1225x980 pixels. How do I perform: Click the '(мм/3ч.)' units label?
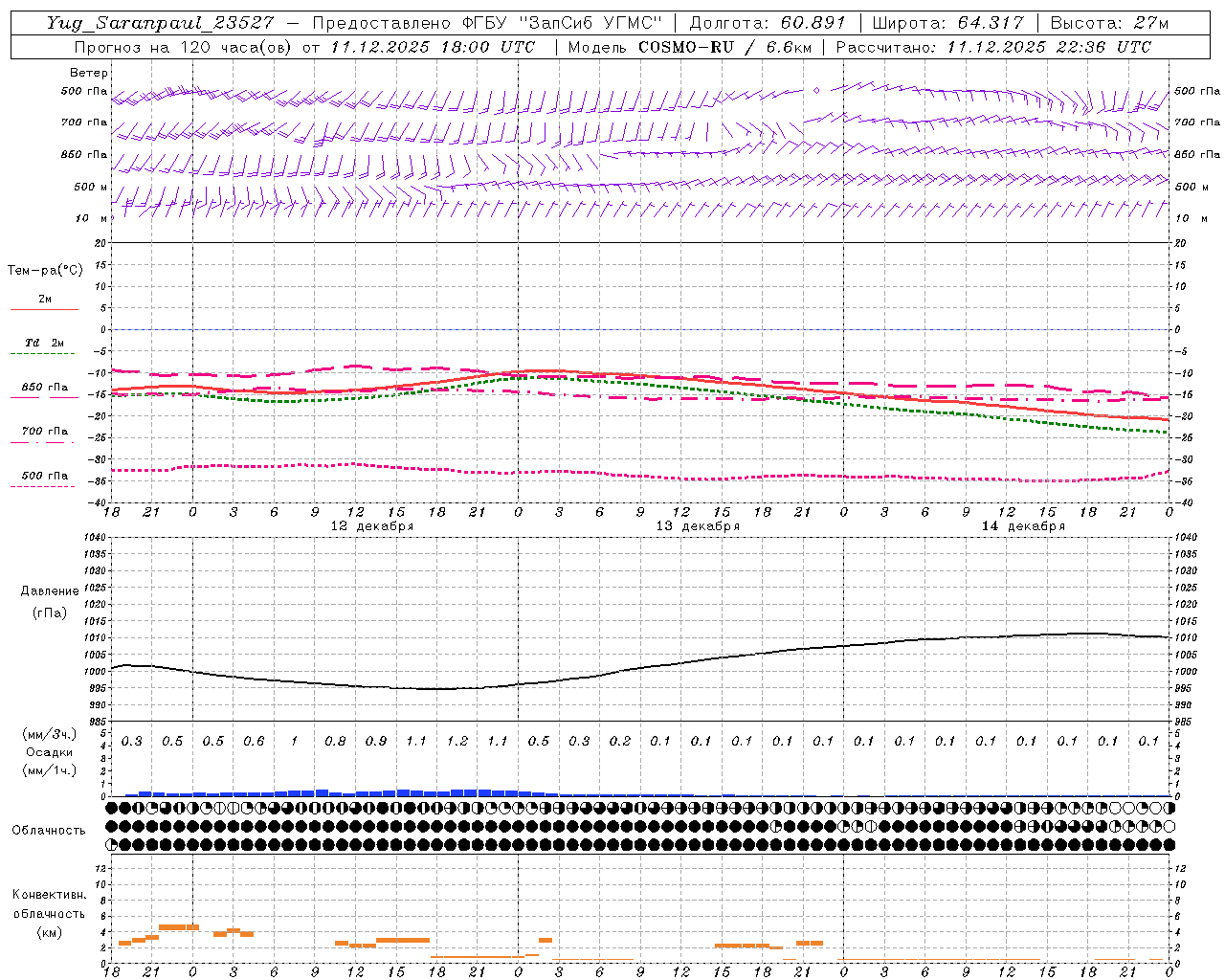click(x=50, y=734)
